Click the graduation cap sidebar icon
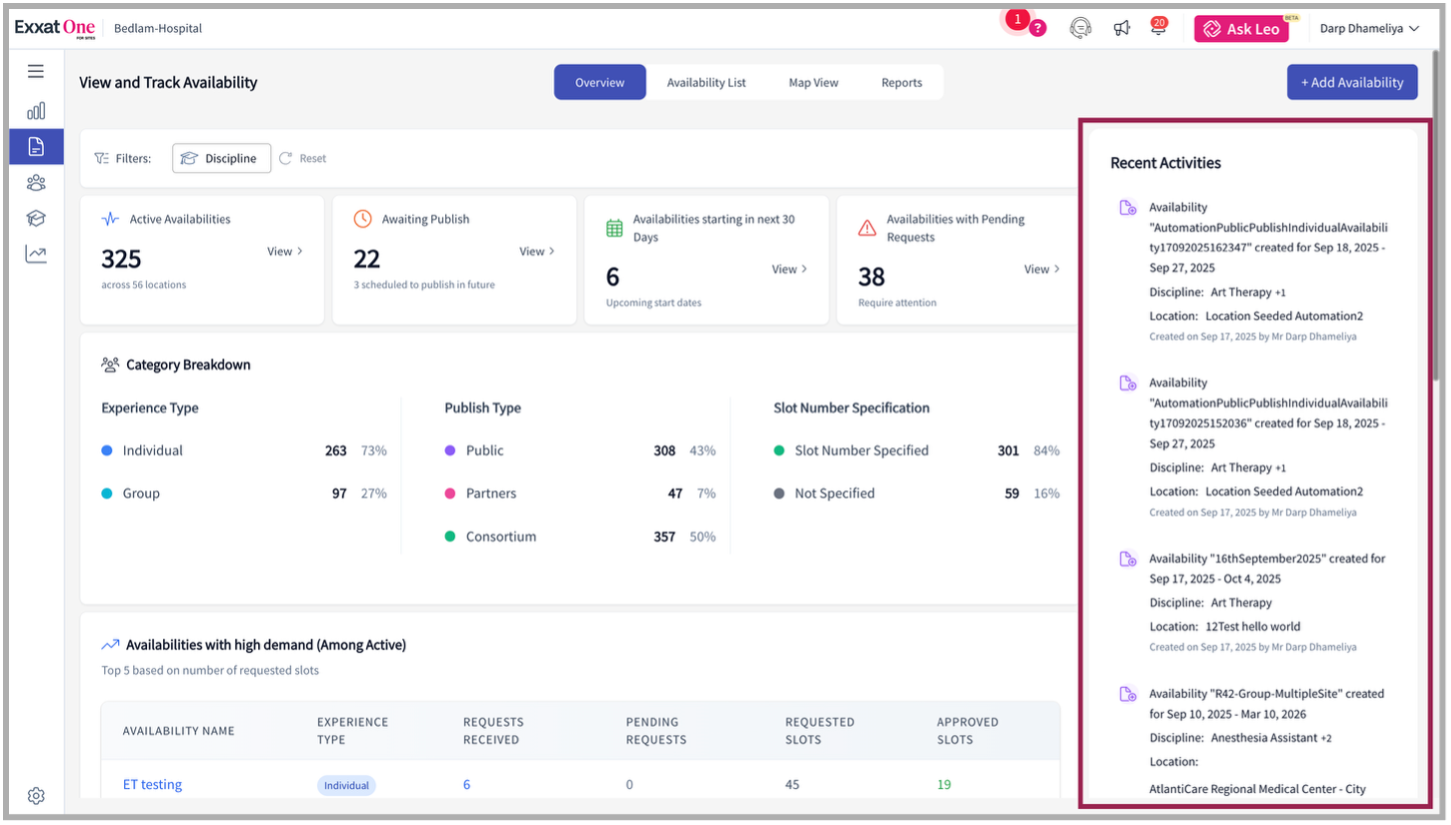This screenshot has width=1451, height=825. 36,218
